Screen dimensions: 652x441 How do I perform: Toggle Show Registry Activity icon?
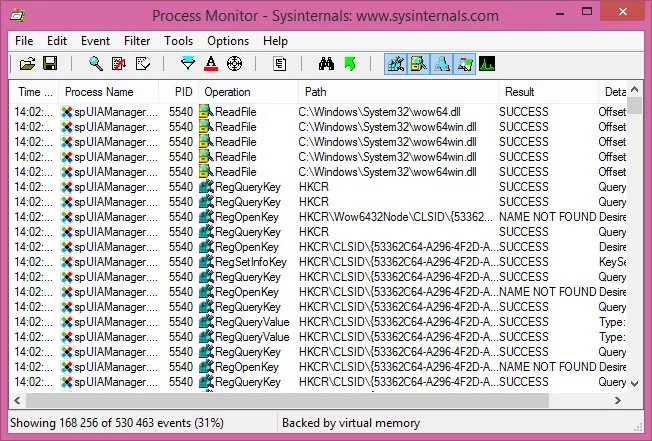395,64
